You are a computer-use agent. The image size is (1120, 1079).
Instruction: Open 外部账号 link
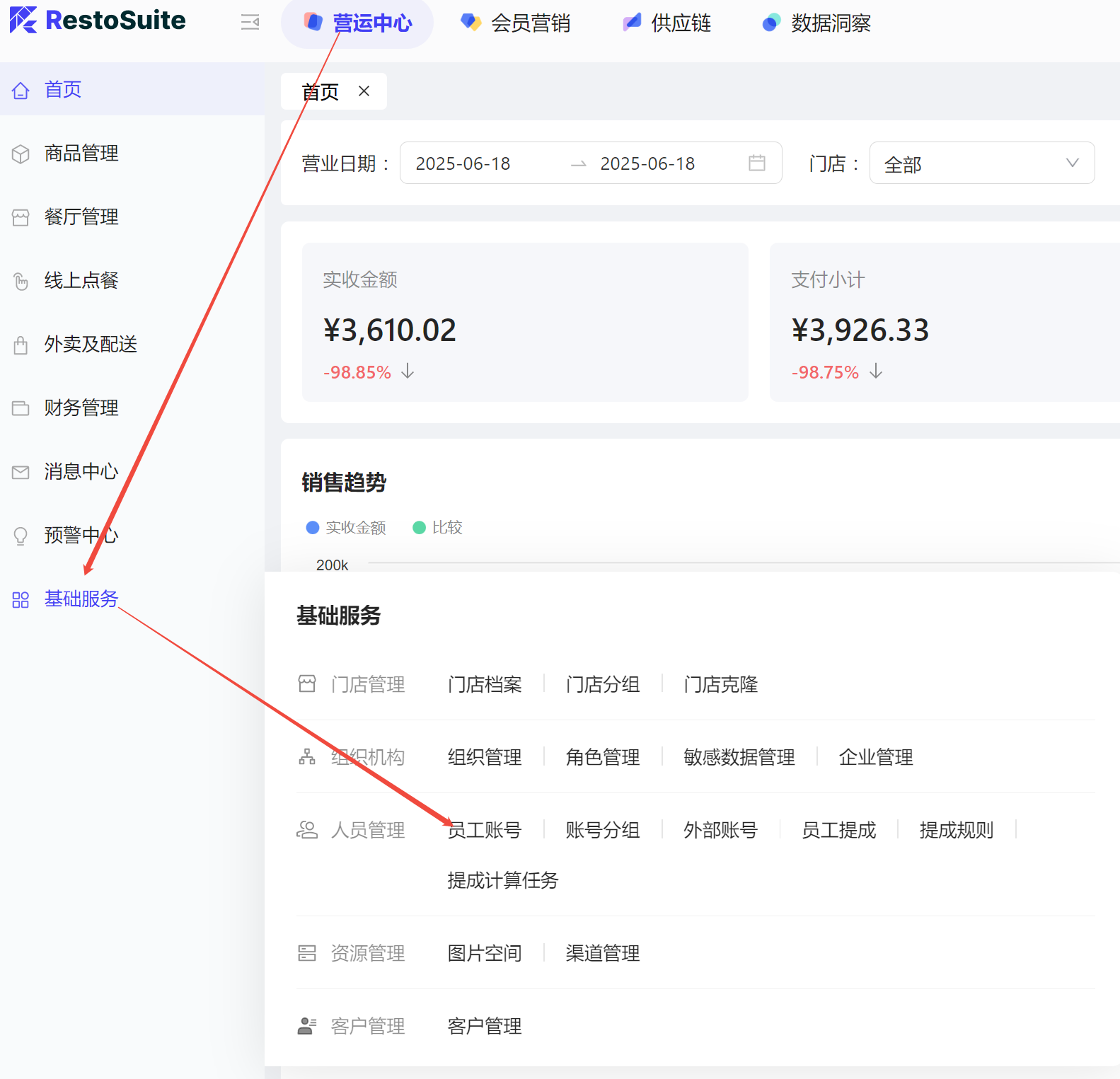[721, 830]
